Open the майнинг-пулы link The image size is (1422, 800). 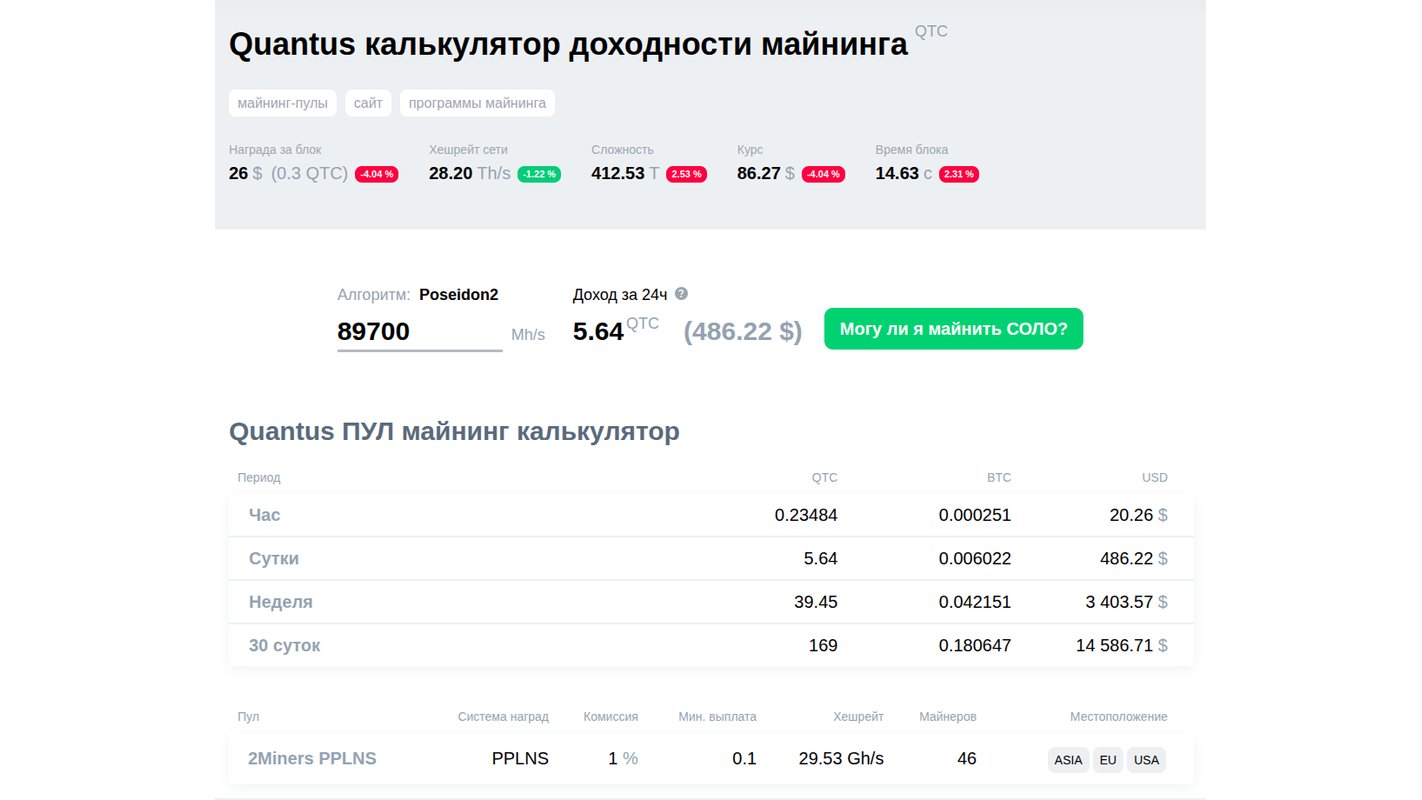(x=283, y=103)
